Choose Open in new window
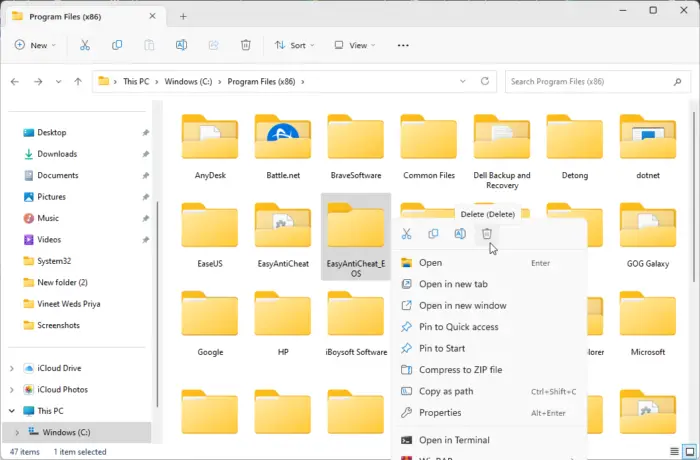This screenshot has height=460, width=700. pos(489,305)
